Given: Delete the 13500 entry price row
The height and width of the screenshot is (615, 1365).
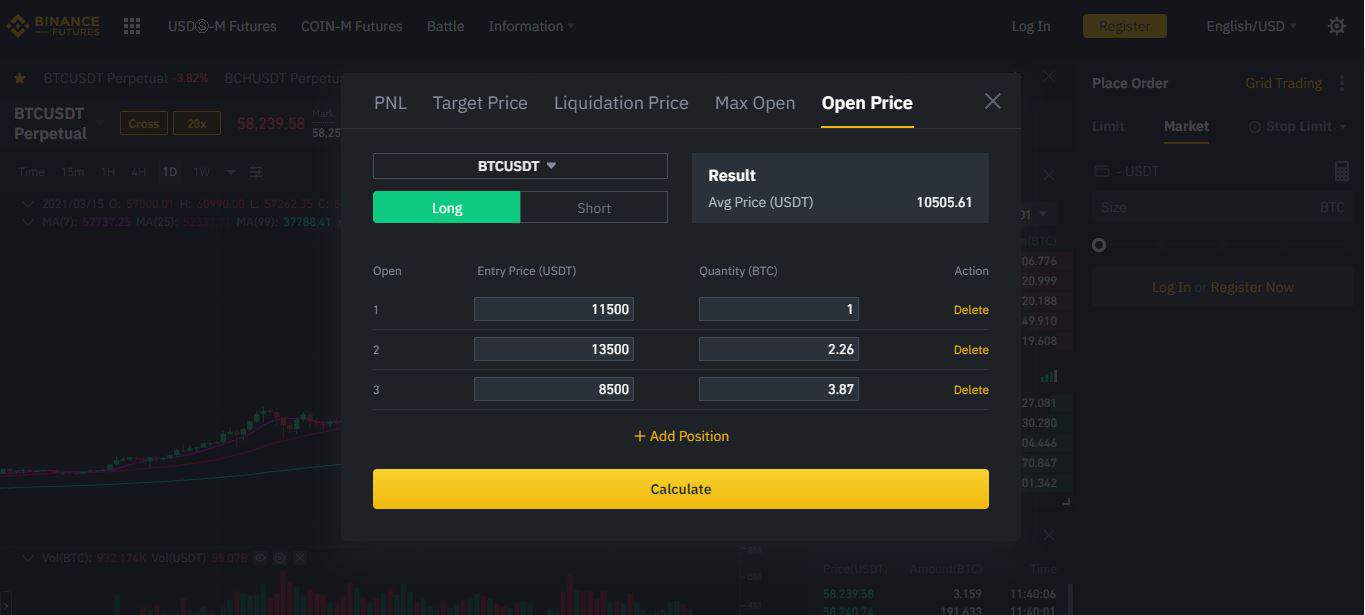Looking at the screenshot, I should pos(971,350).
